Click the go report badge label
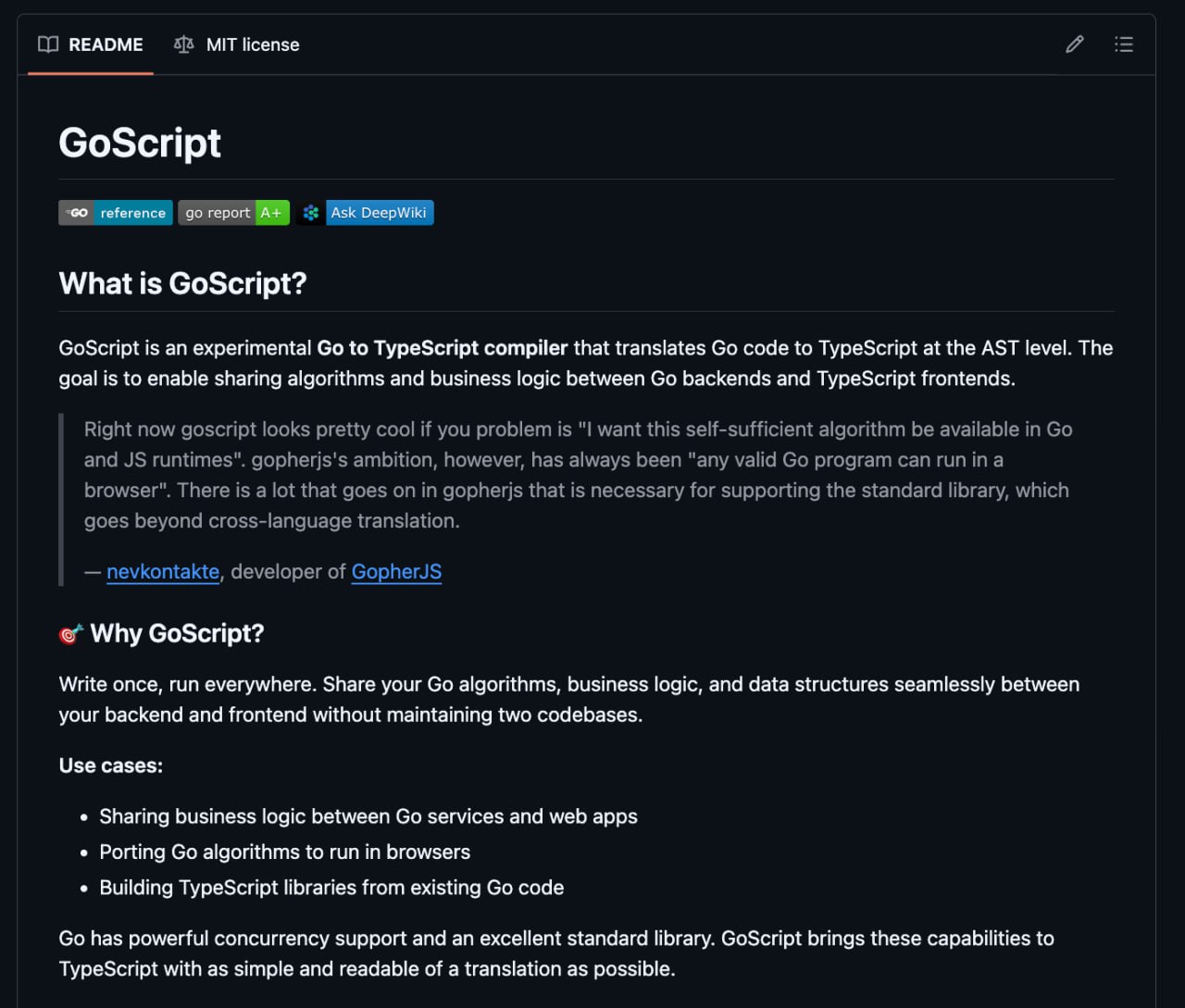 pyautogui.click(x=217, y=213)
